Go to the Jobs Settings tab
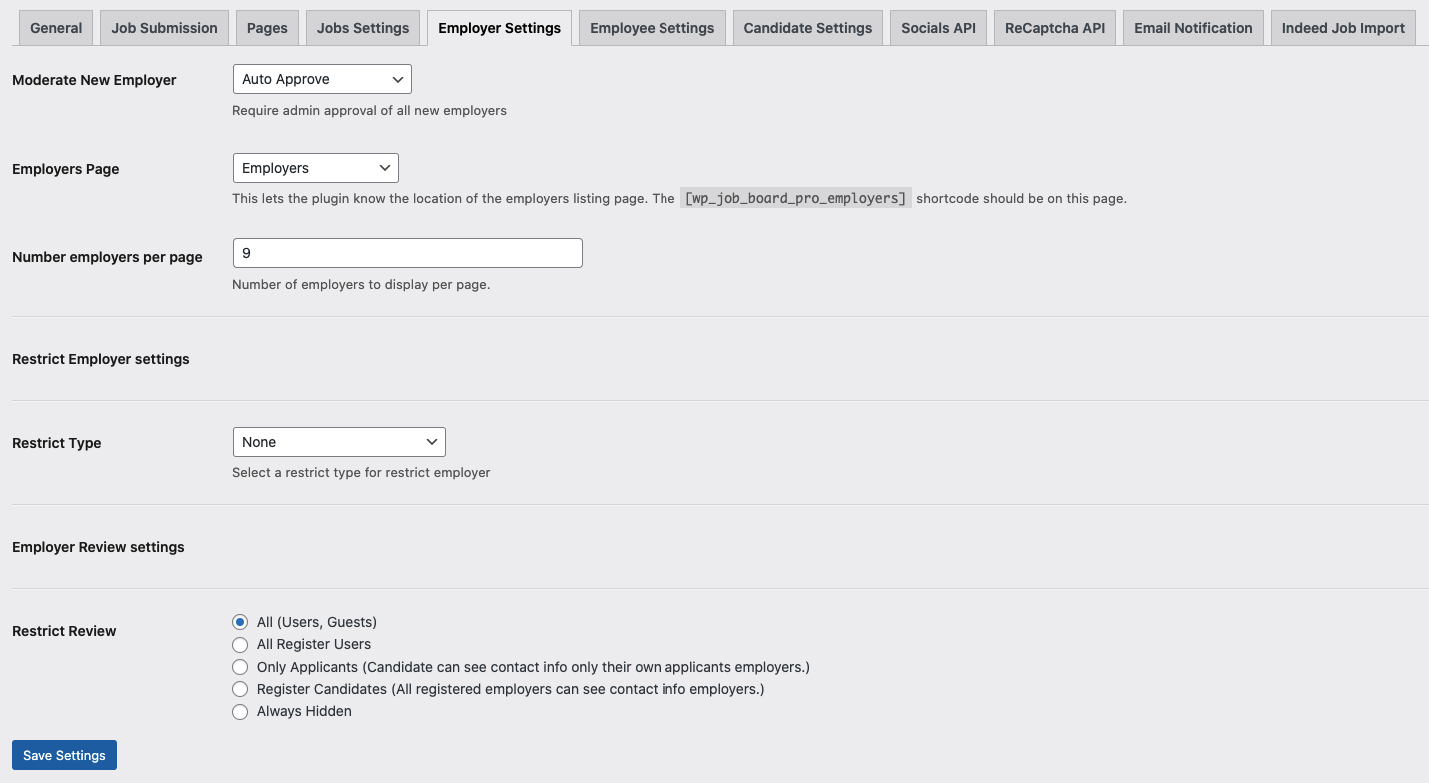The width and height of the screenshot is (1429, 783). click(363, 28)
